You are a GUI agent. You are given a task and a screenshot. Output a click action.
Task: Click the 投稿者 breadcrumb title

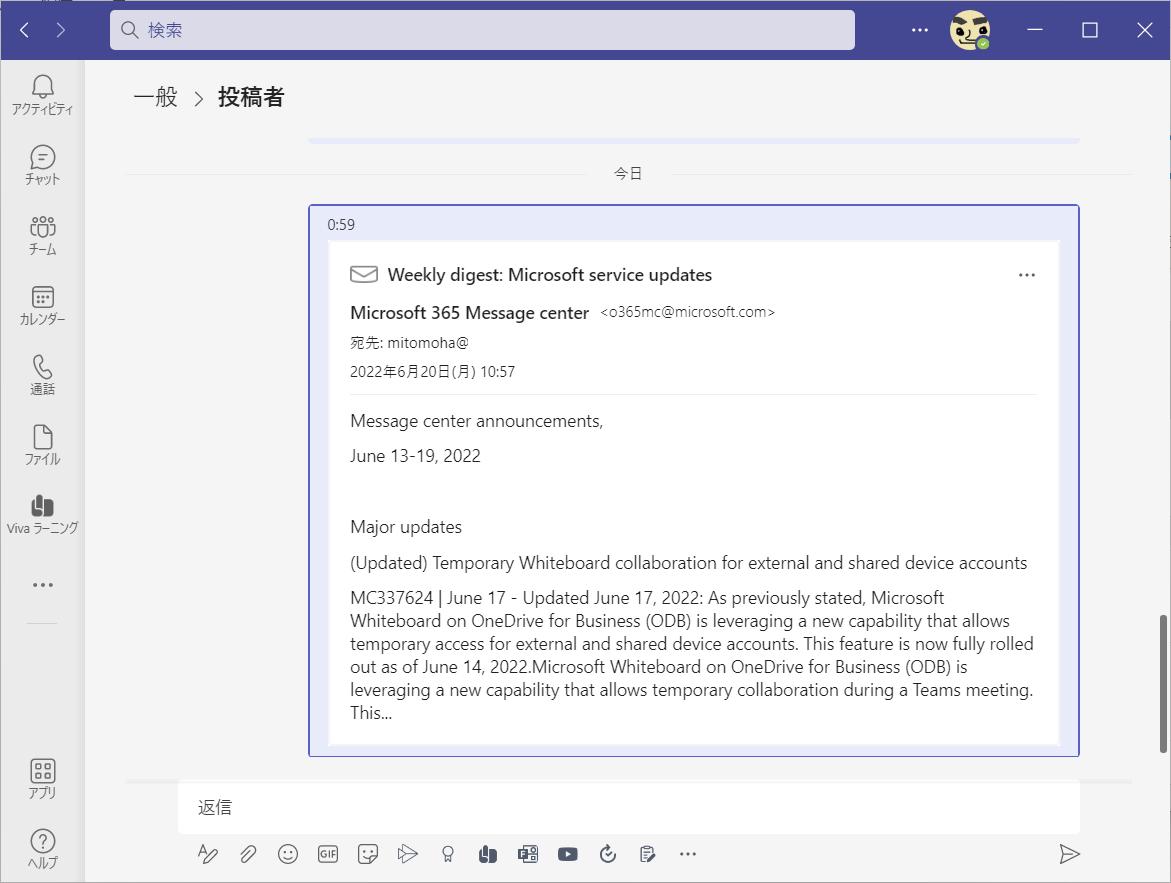(x=251, y=97)
